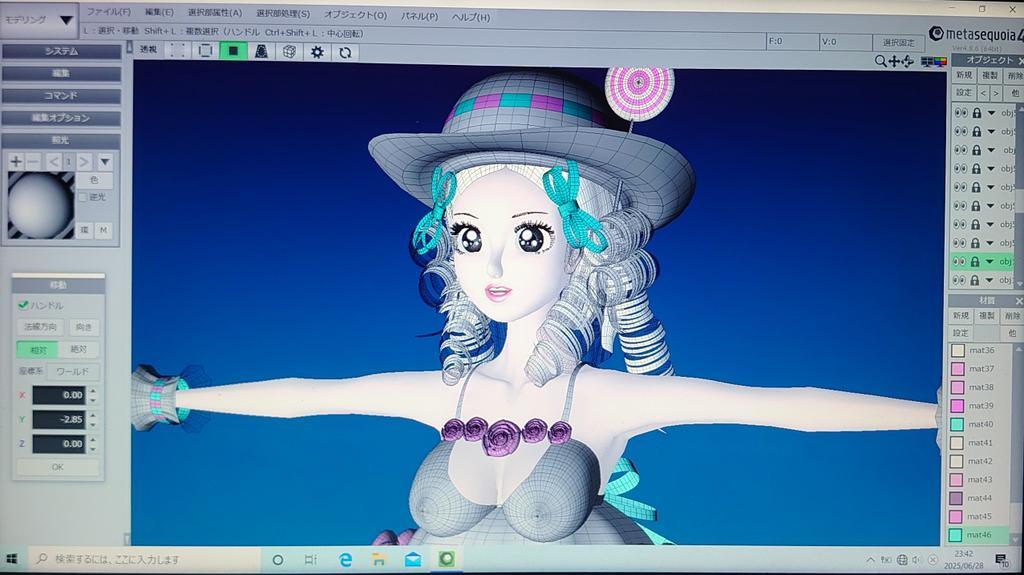Open the モデリング mode dropdown
The width and height of the screenshot is (1024, 575).
(x=39, y=20)
